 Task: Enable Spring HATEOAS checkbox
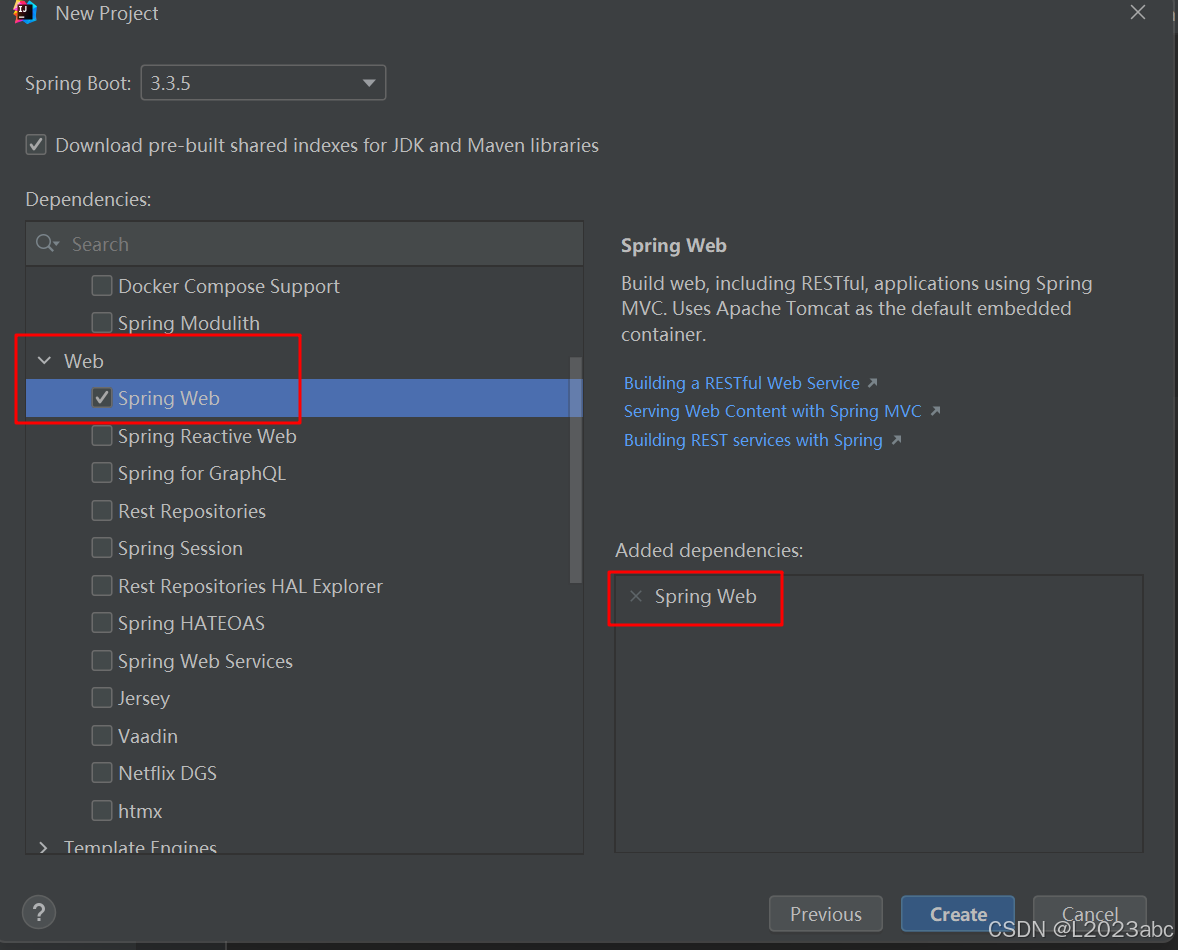tap(101, 623)
